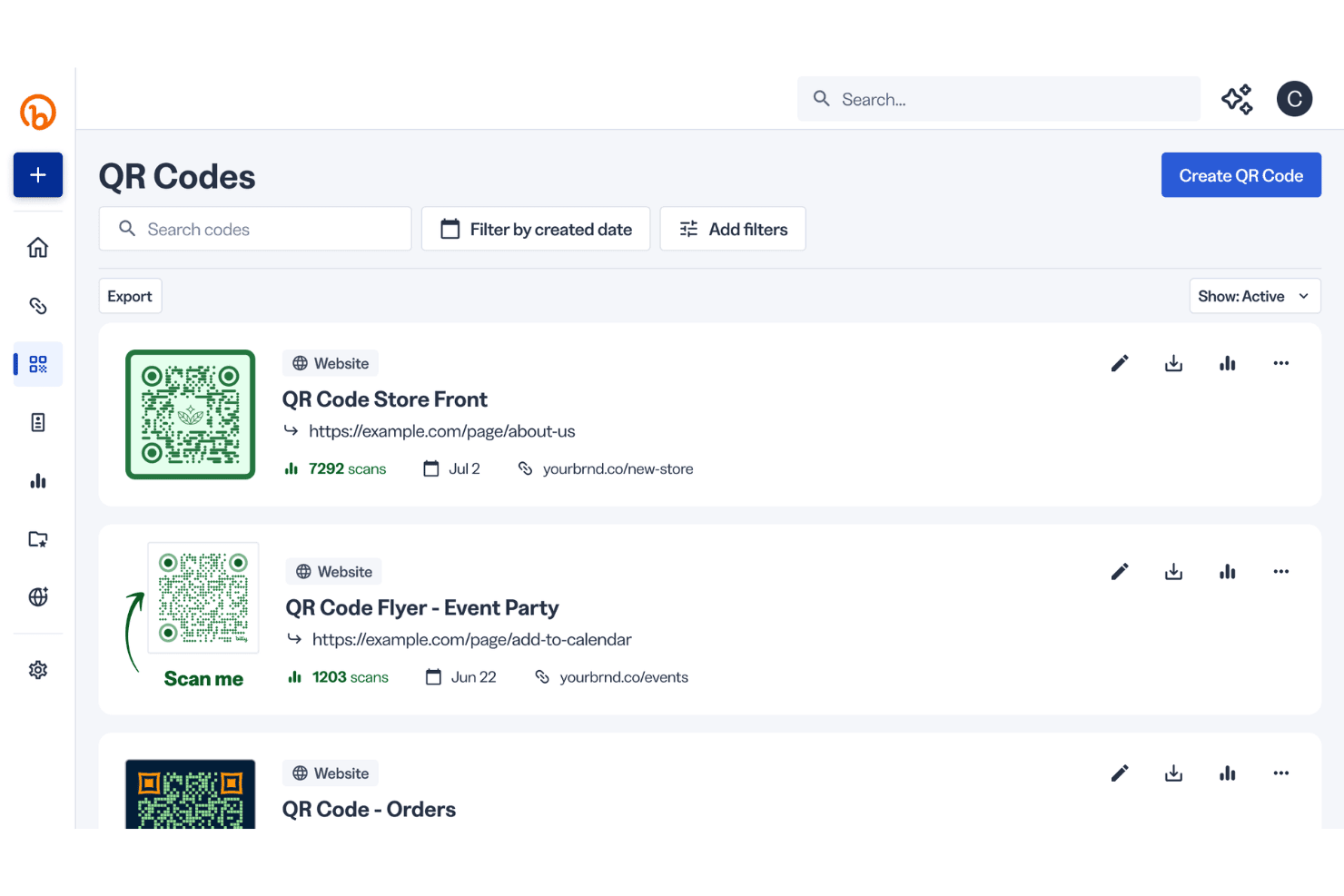Click the Scan me QR thumbnail
This screenshot has width=1344, height=896.
point(203,597)
